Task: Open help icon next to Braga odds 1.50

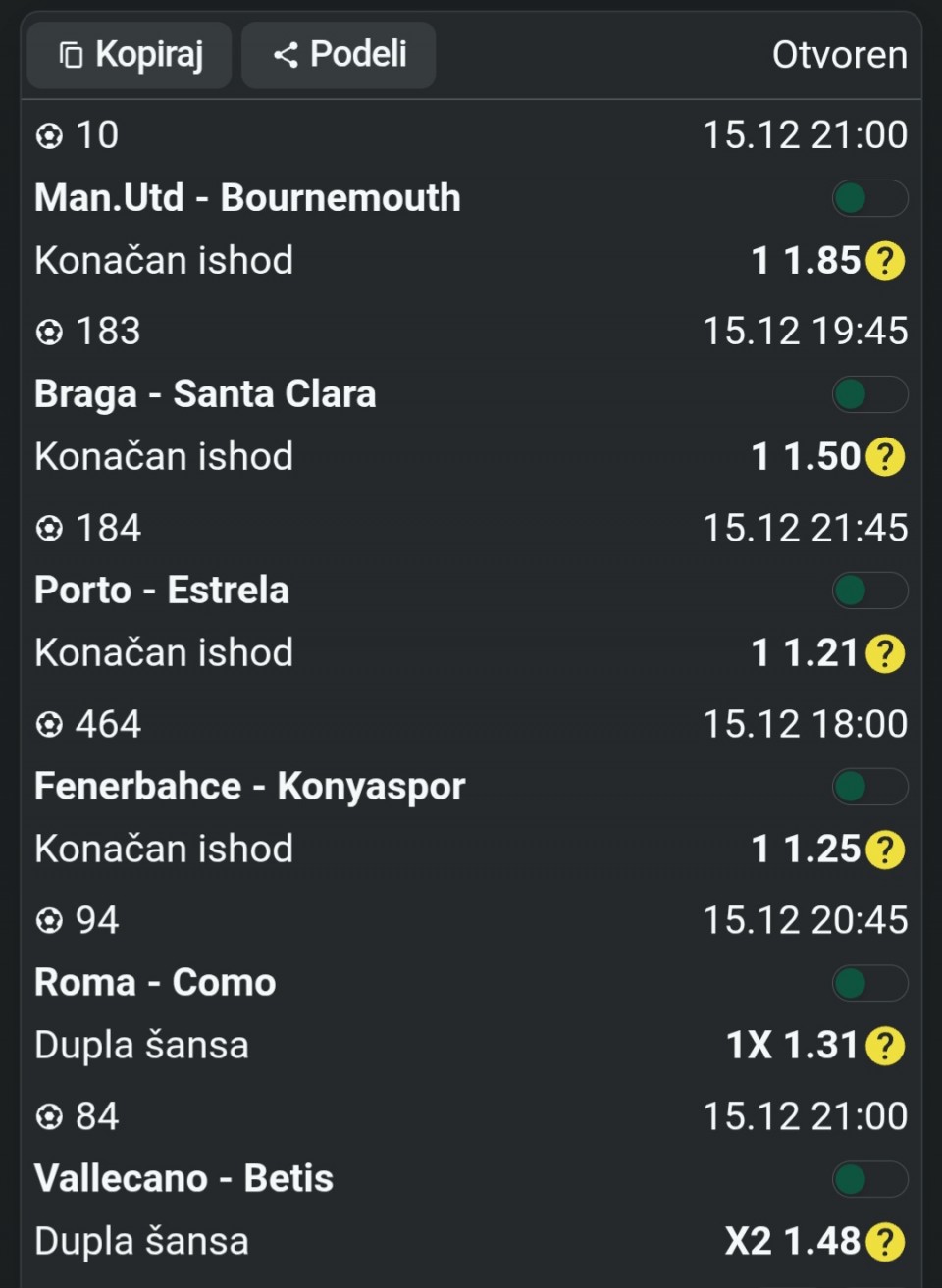Action: [x=885, y=457]
